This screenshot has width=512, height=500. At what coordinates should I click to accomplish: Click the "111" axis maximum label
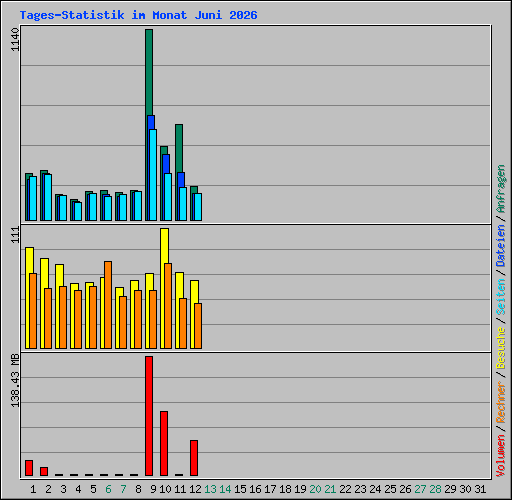15,234
